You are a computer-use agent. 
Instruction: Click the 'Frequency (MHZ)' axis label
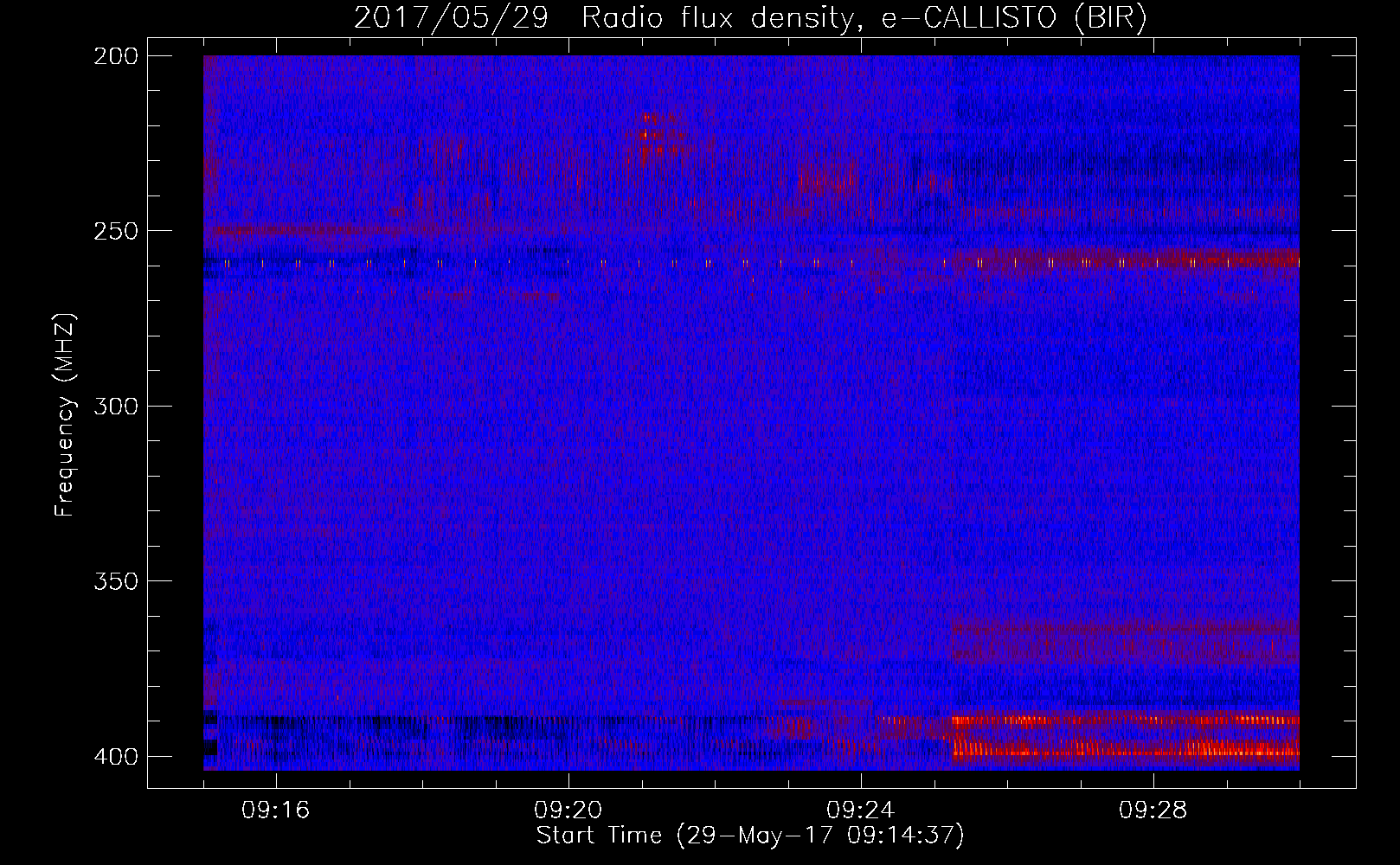point(65,414)
